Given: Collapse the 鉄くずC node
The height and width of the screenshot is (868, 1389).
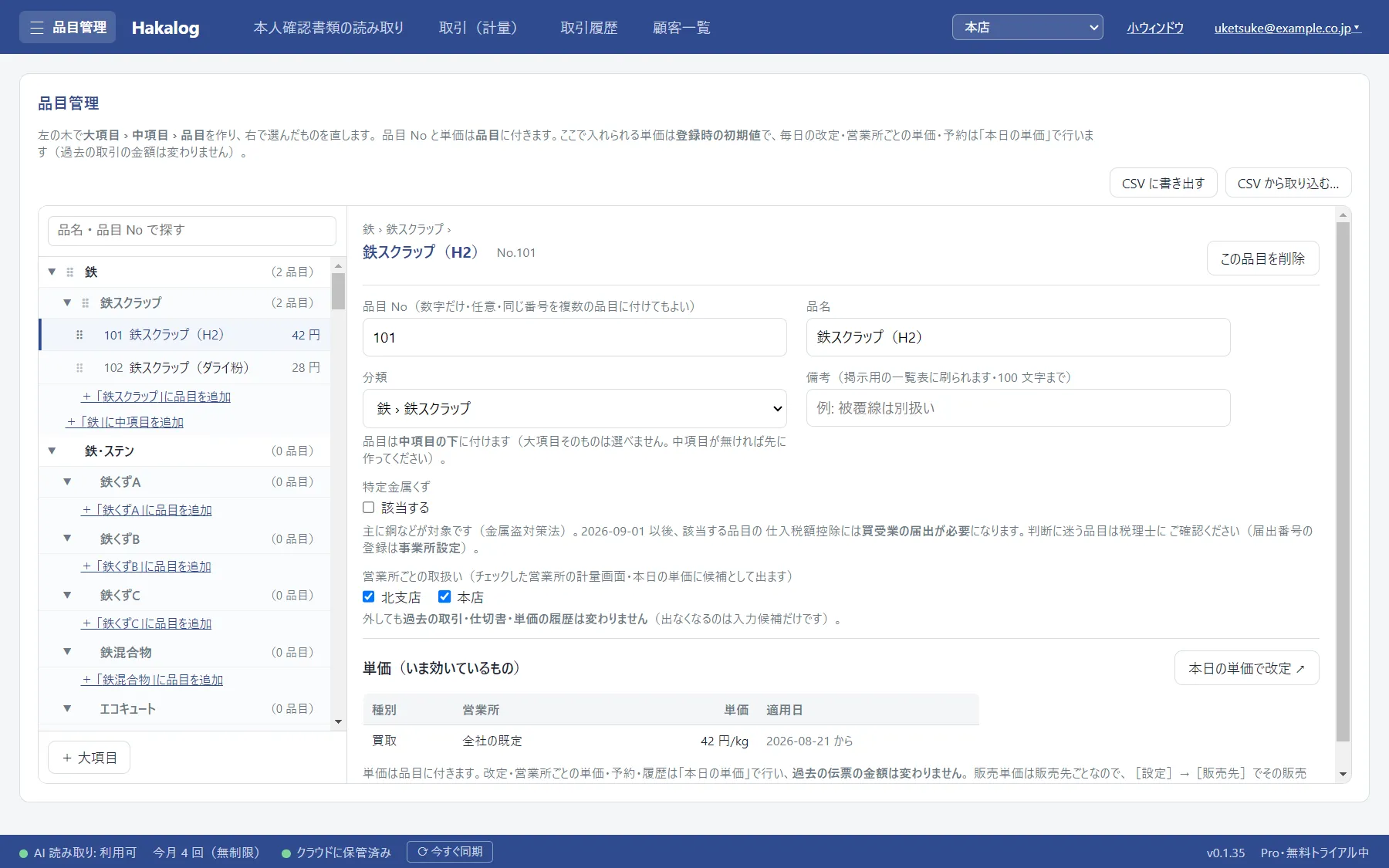Looking at the screenshot, I should pos(67,595).
